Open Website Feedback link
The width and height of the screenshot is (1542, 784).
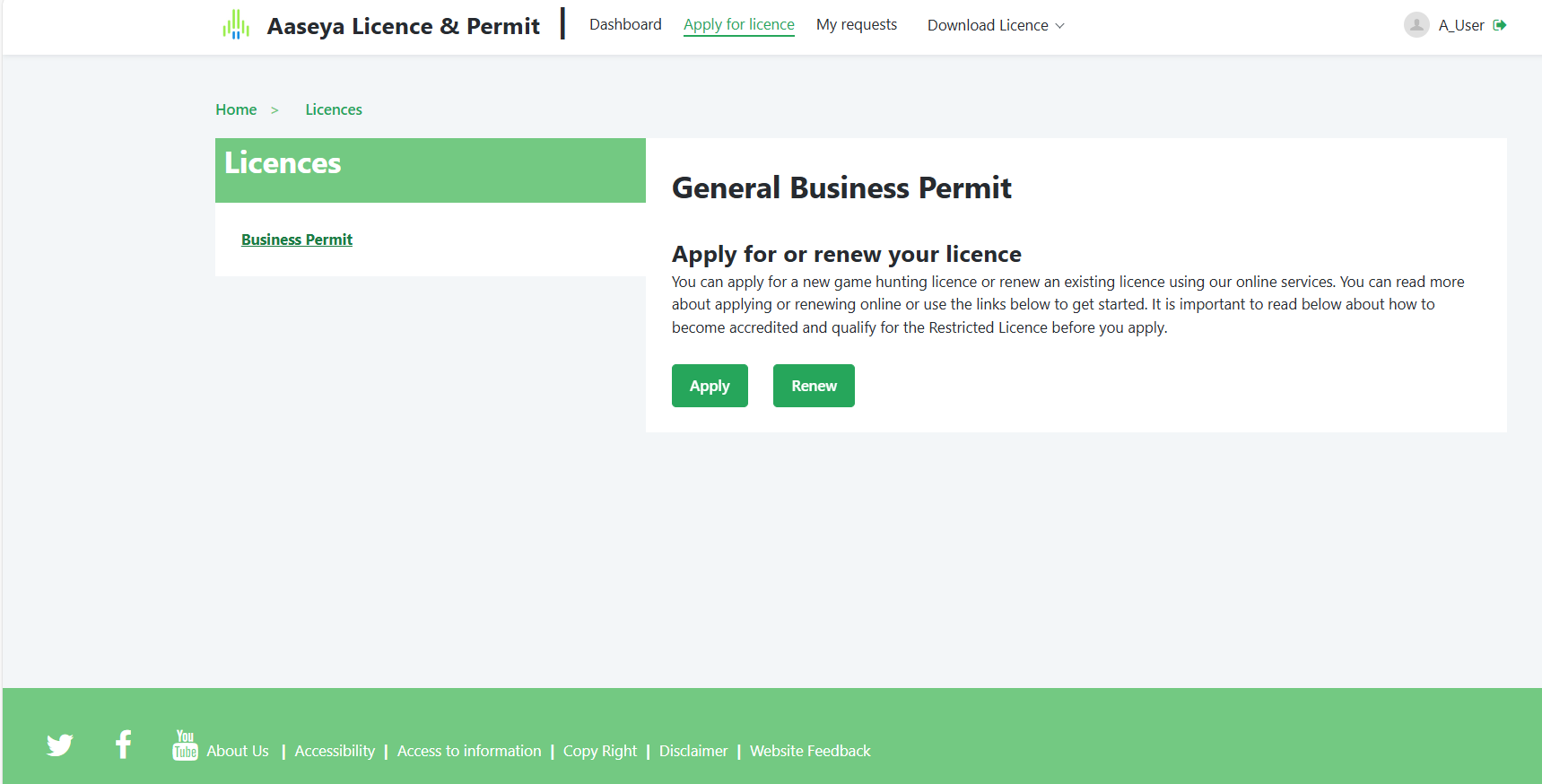click(810, 751)
